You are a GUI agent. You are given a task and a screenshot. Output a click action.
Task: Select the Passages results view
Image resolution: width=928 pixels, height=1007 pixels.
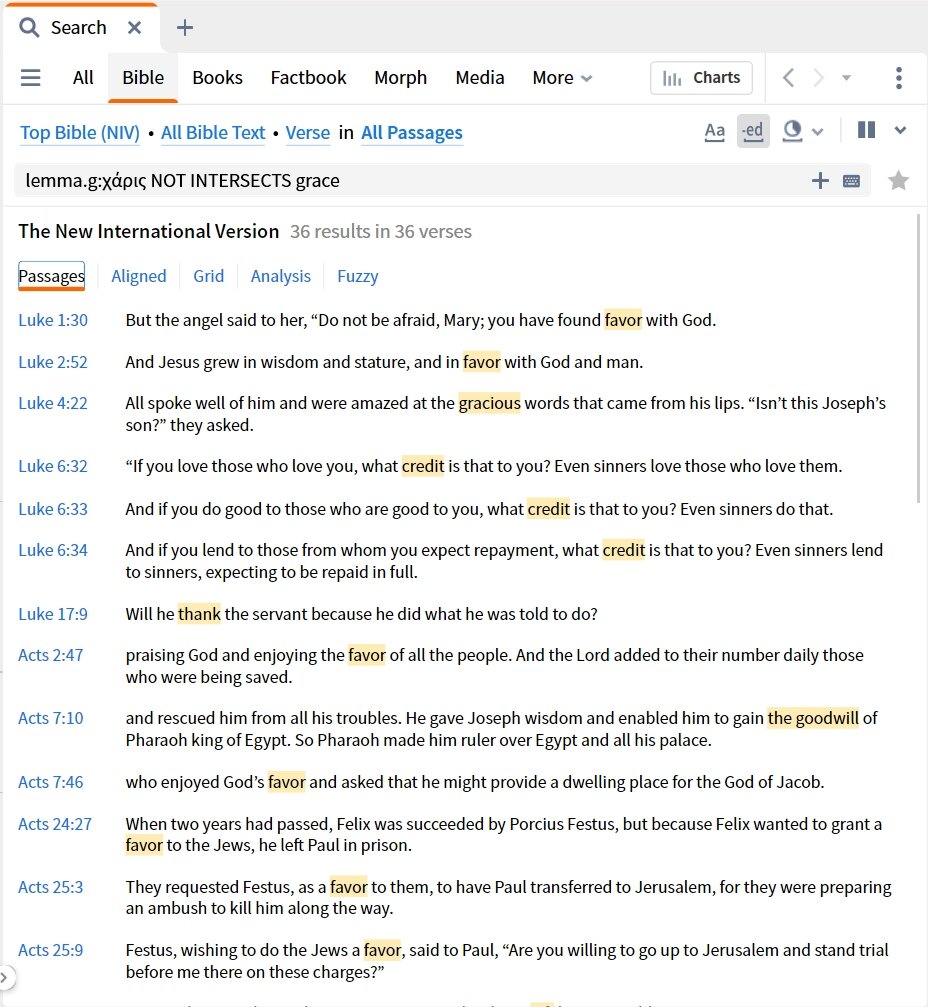click(x=51, y=276)
